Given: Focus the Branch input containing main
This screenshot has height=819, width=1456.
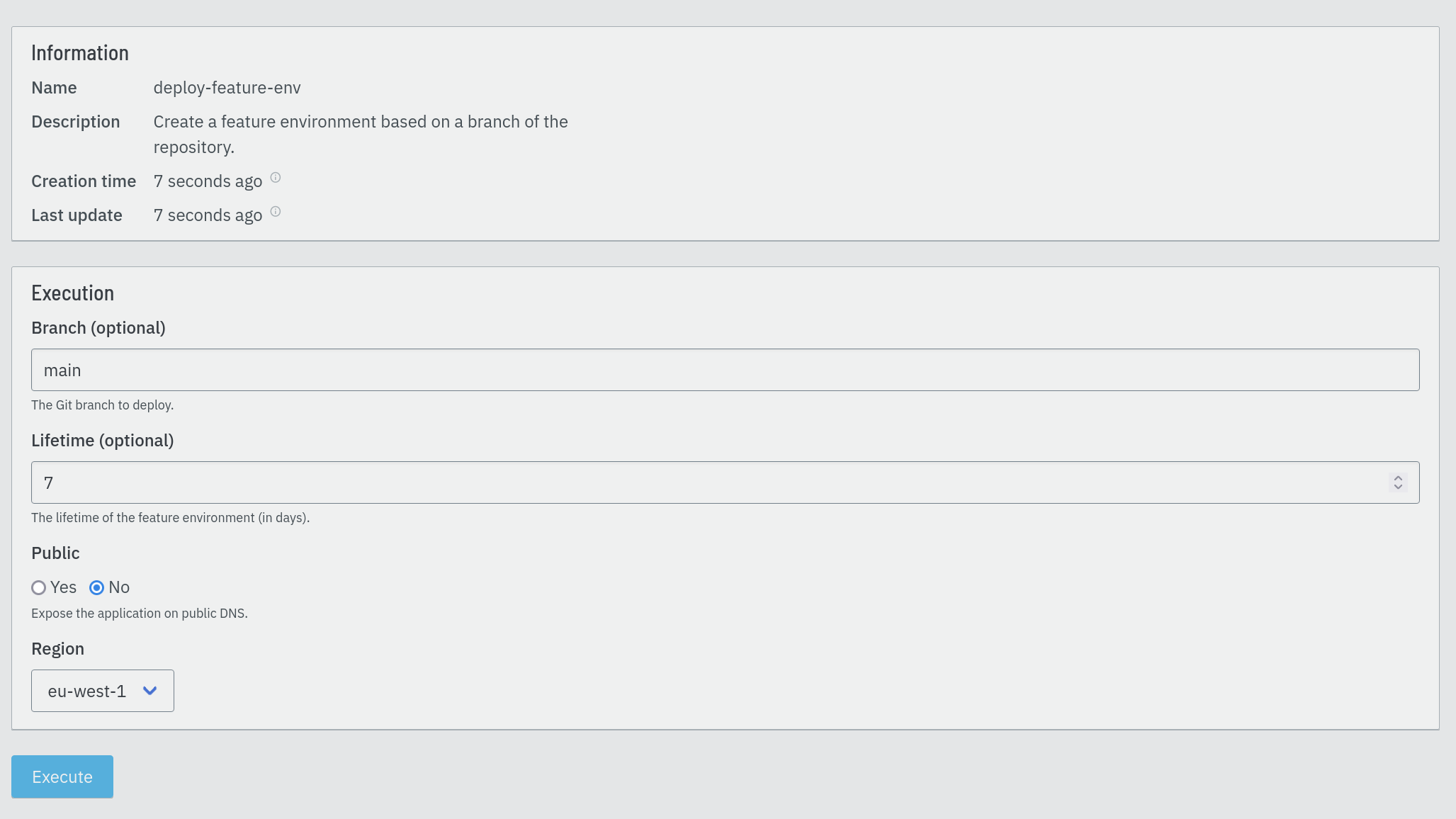Looking at the screenshot, I should pyautogui.click(x=726, y=370).
